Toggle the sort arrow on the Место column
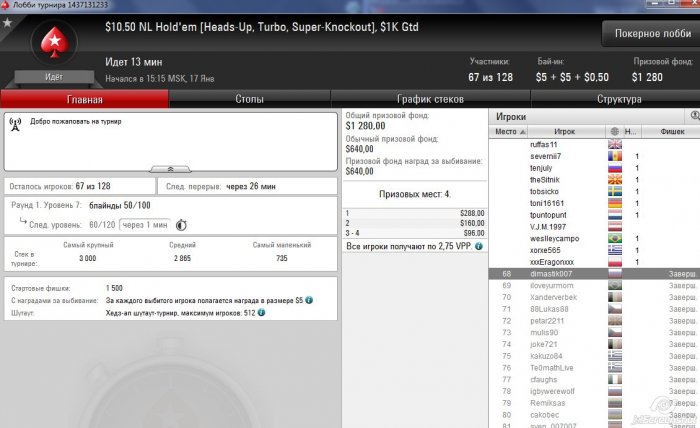 click(x=523, y=132)
